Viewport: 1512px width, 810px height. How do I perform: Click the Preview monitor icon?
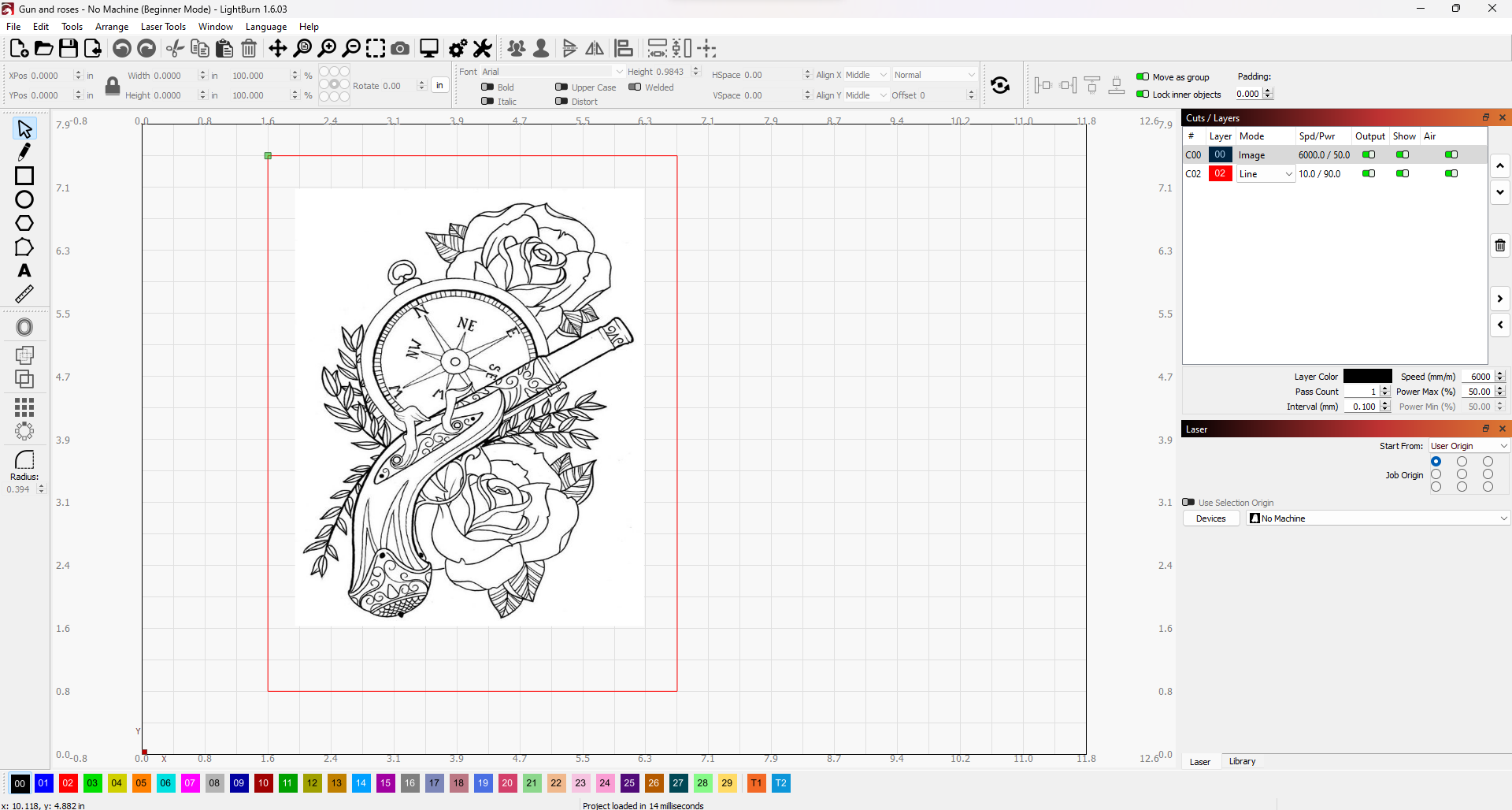coord(429,49)
